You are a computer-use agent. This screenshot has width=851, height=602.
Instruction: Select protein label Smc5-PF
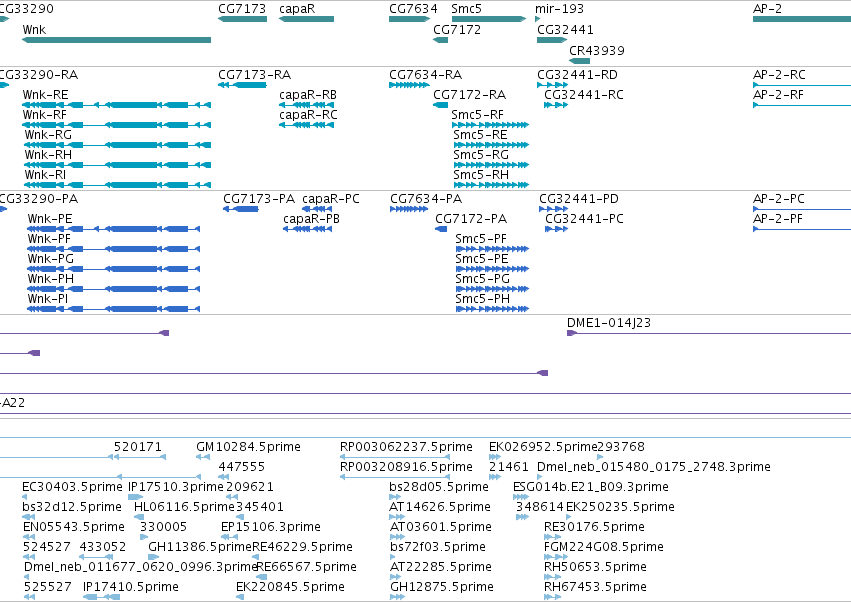481,239
